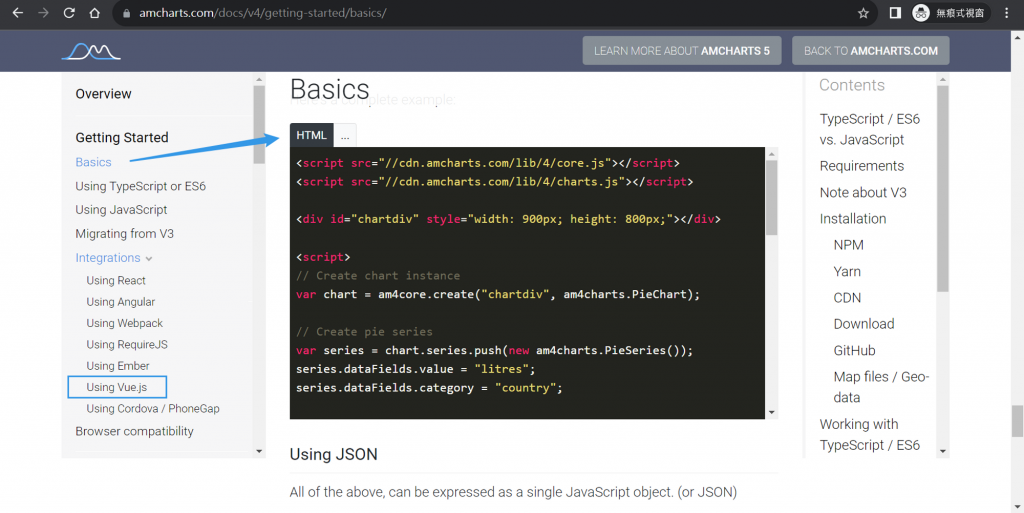Open Browser compatibility page
1024x513 pixels.
pos(135,431)
